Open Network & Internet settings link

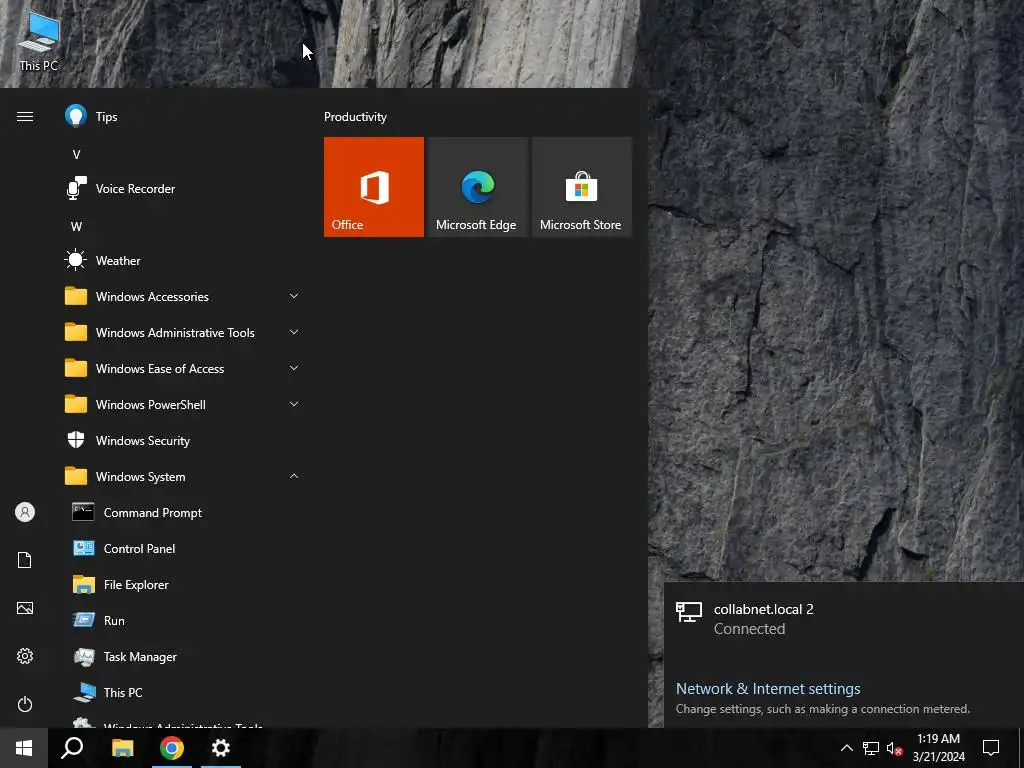coord(768,689)
